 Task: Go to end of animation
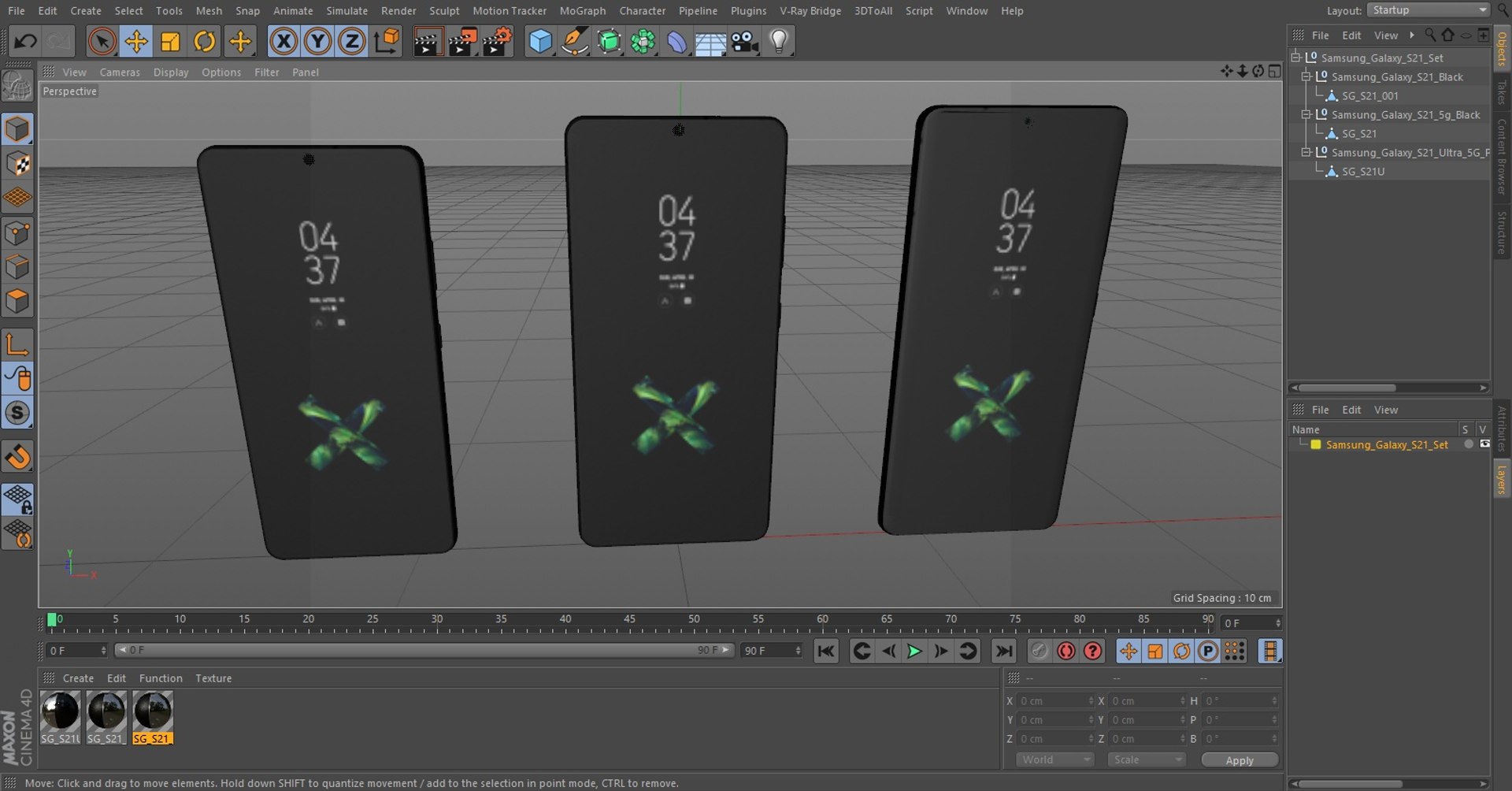click(x=1003, y=652)
